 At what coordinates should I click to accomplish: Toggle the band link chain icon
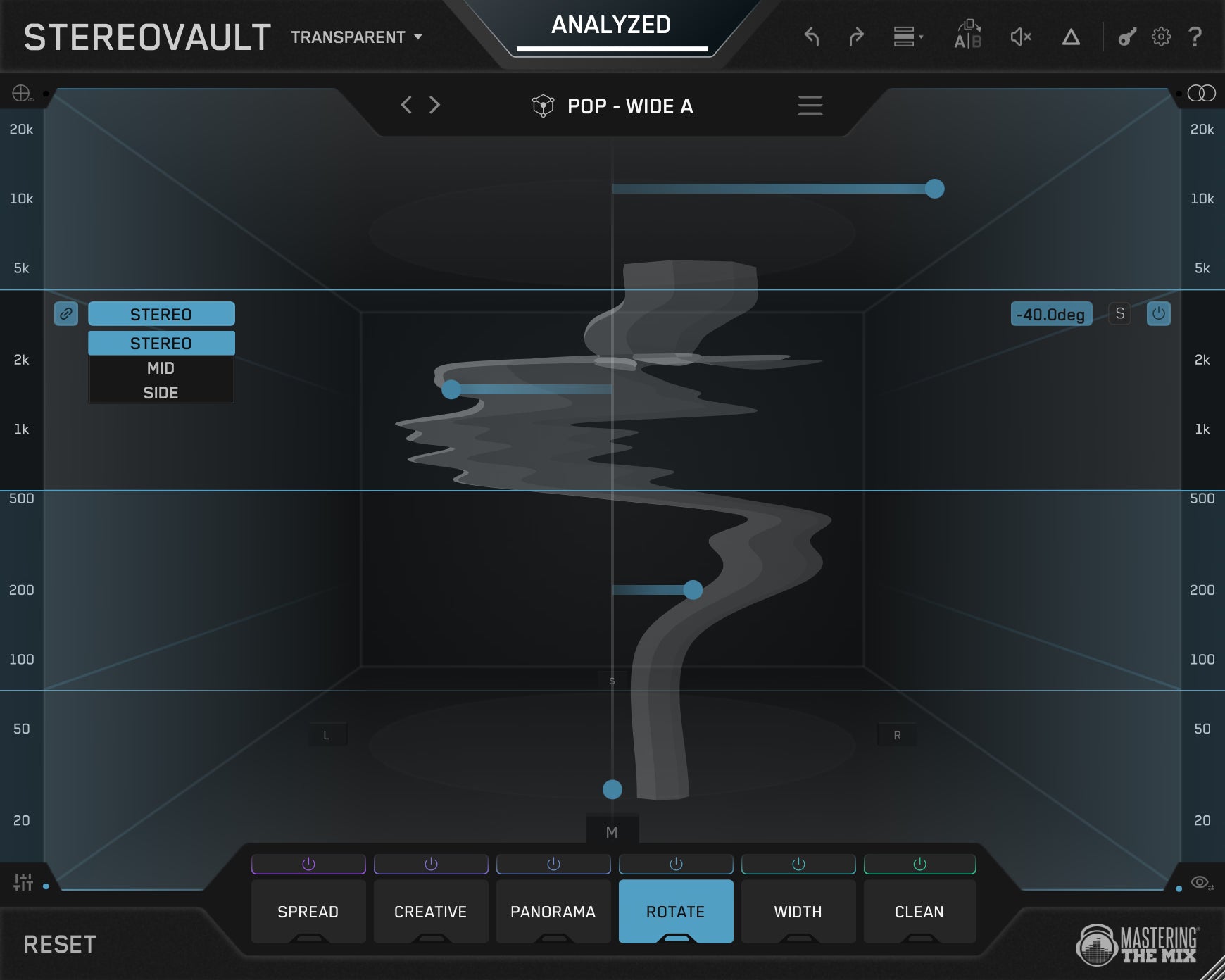(x=66, y=313)
